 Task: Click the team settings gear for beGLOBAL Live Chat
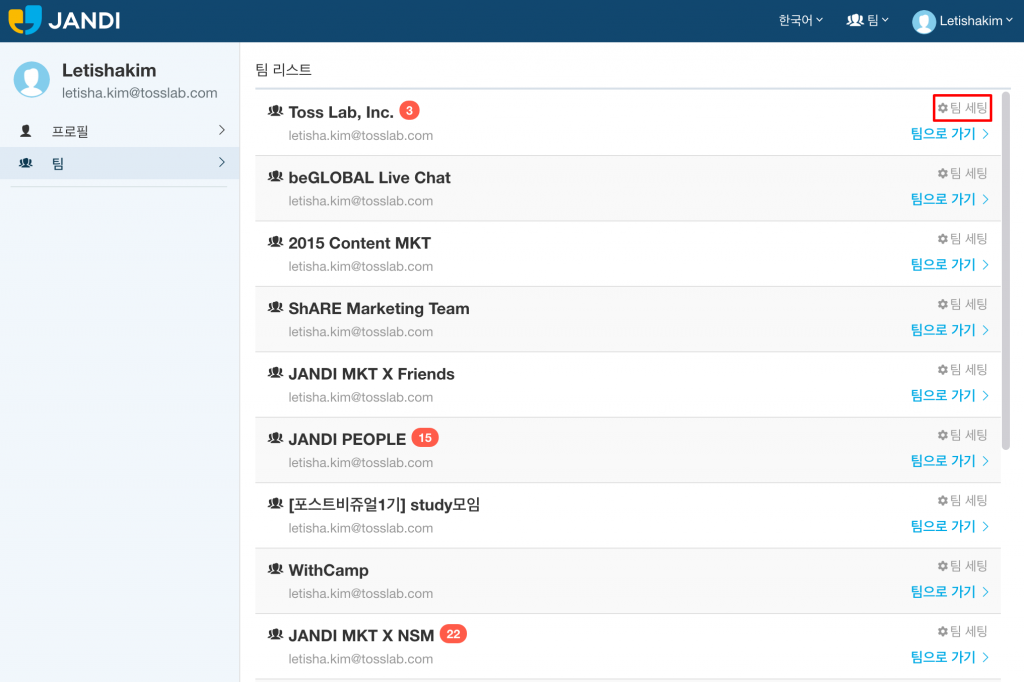(941, 173)
